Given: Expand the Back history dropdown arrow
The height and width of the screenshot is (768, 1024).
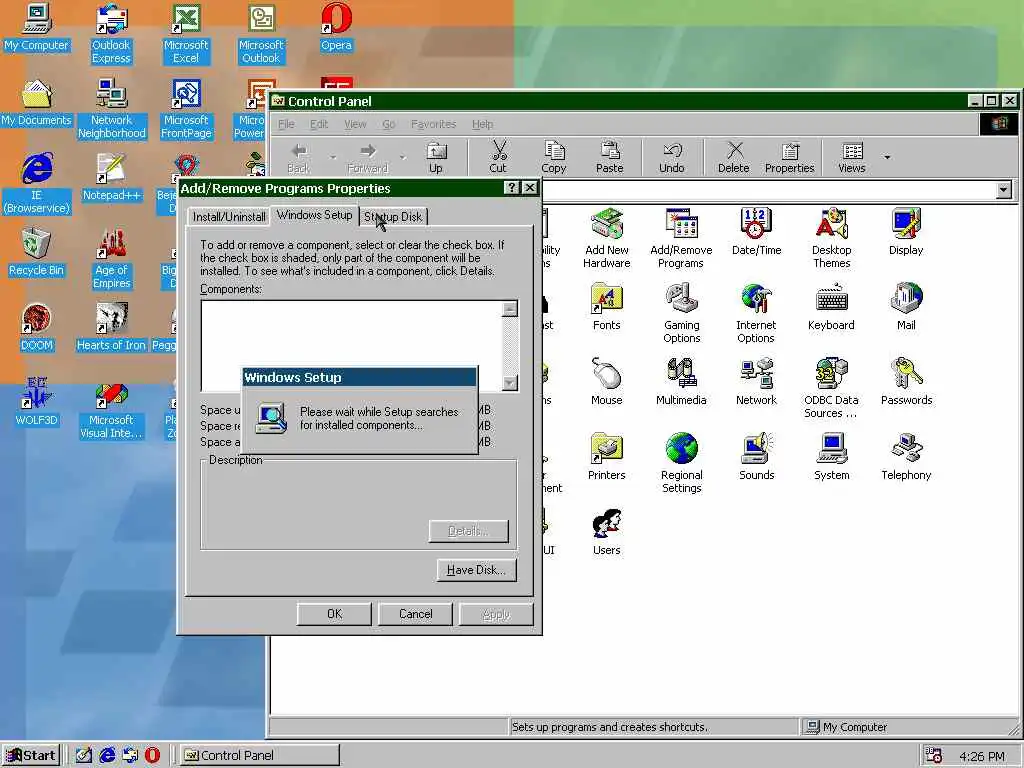Looking at the screenshot, I should point(333,157).
